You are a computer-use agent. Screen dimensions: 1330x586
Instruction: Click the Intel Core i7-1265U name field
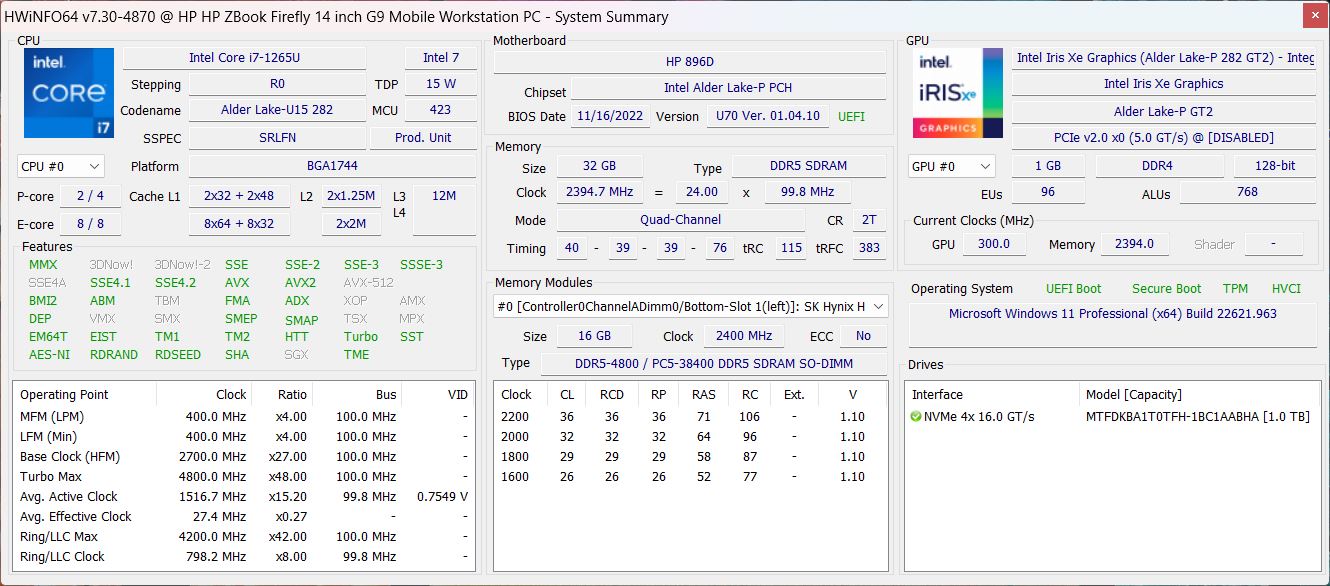coord(244,58)
